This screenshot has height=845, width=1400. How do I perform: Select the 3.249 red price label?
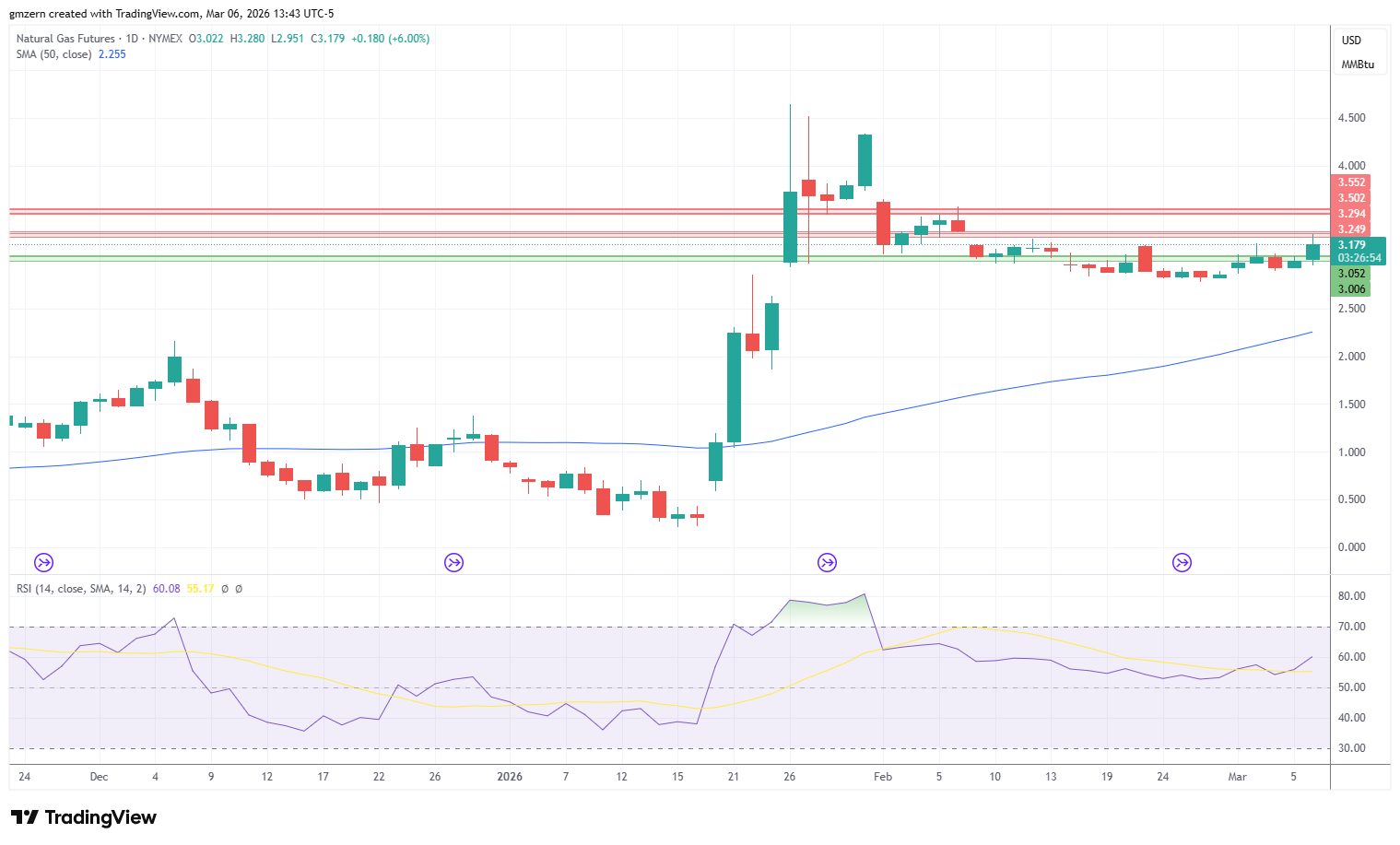tap(1352, 229)
